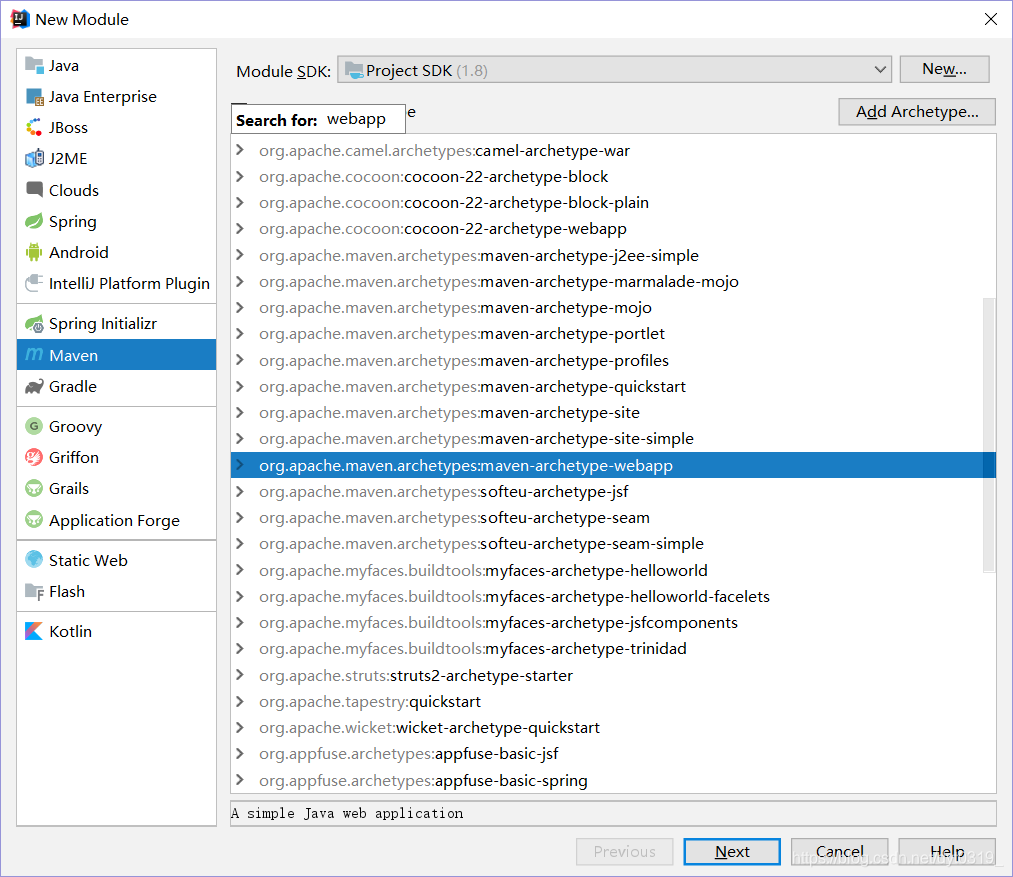Open the Module SDK dropdown
The width and height of the screenshot is (1013, 877).
pos(614,70)
